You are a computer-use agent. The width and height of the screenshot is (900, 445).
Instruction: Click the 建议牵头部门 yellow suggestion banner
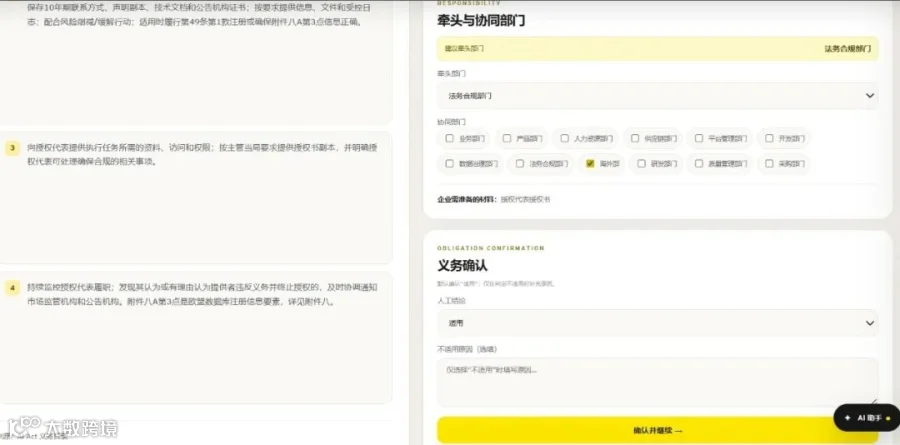click(x=657, y=49)
